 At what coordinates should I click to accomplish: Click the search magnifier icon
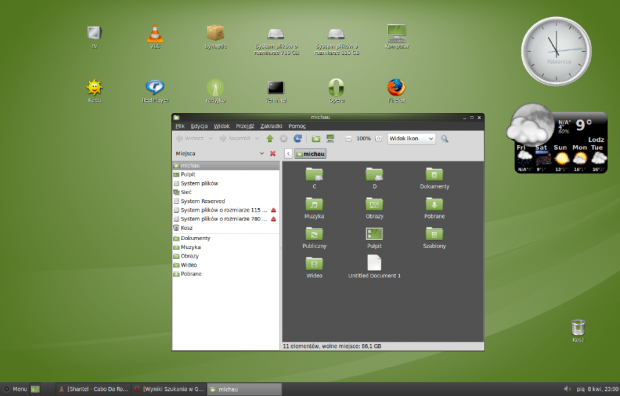[x=445, y=138]
